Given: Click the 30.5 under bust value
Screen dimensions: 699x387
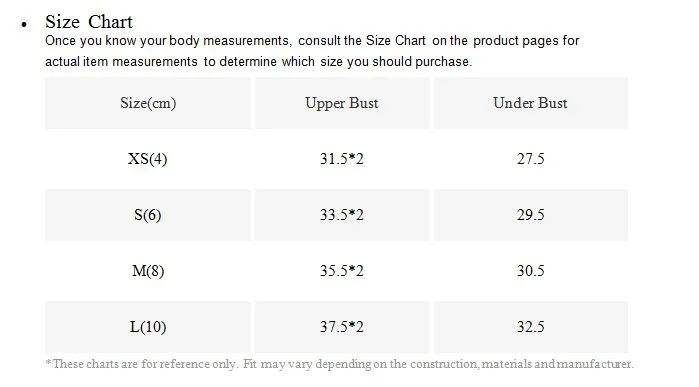Looking at the screenshot, I should 530,271.
